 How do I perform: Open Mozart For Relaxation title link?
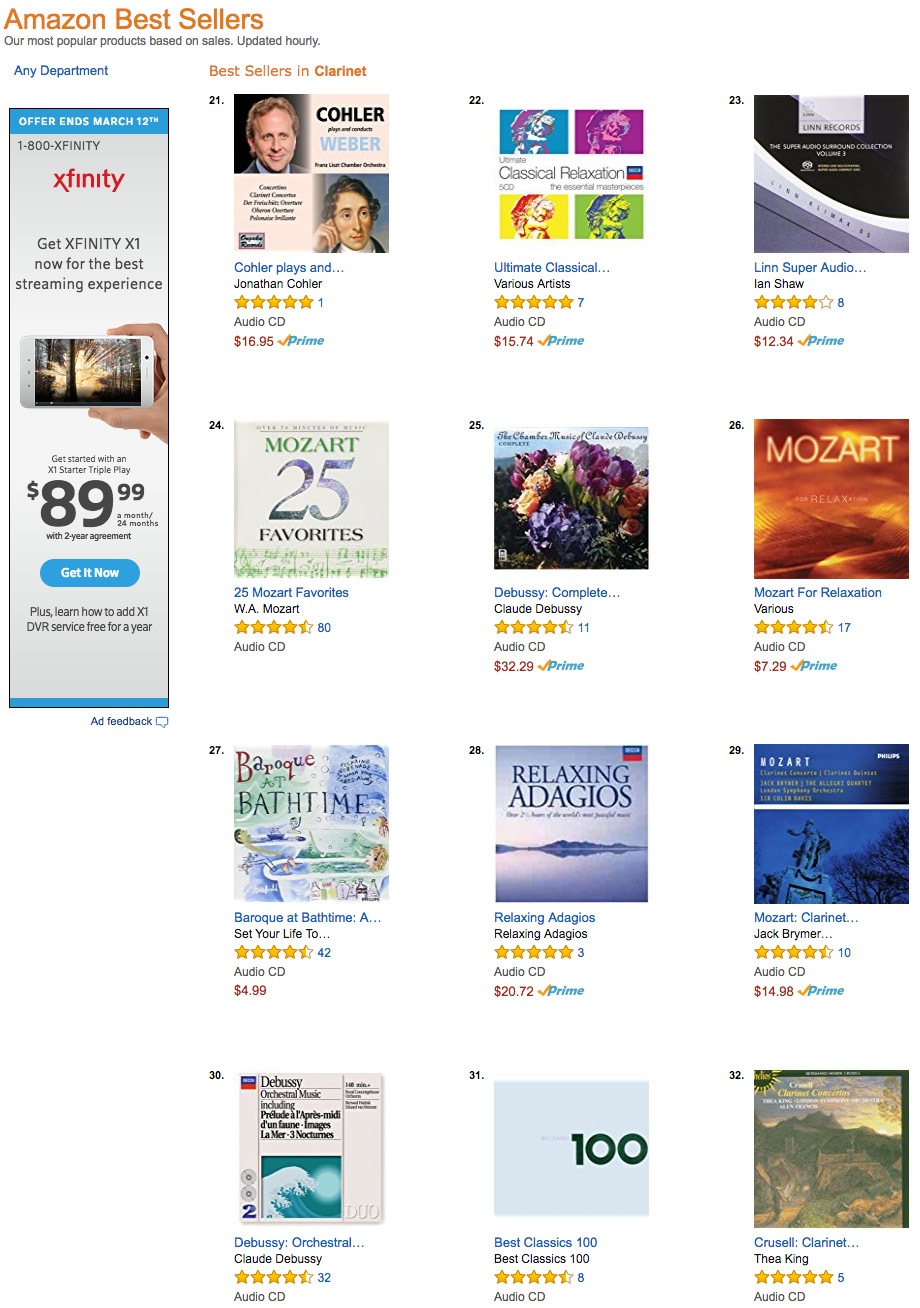point(818,593)
